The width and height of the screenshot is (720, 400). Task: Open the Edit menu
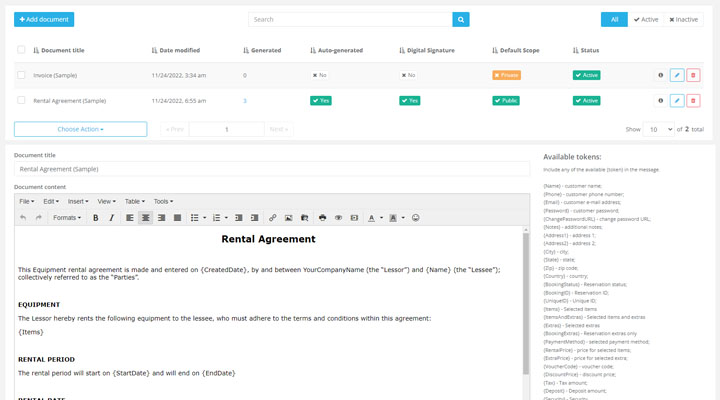click(51, 201)
